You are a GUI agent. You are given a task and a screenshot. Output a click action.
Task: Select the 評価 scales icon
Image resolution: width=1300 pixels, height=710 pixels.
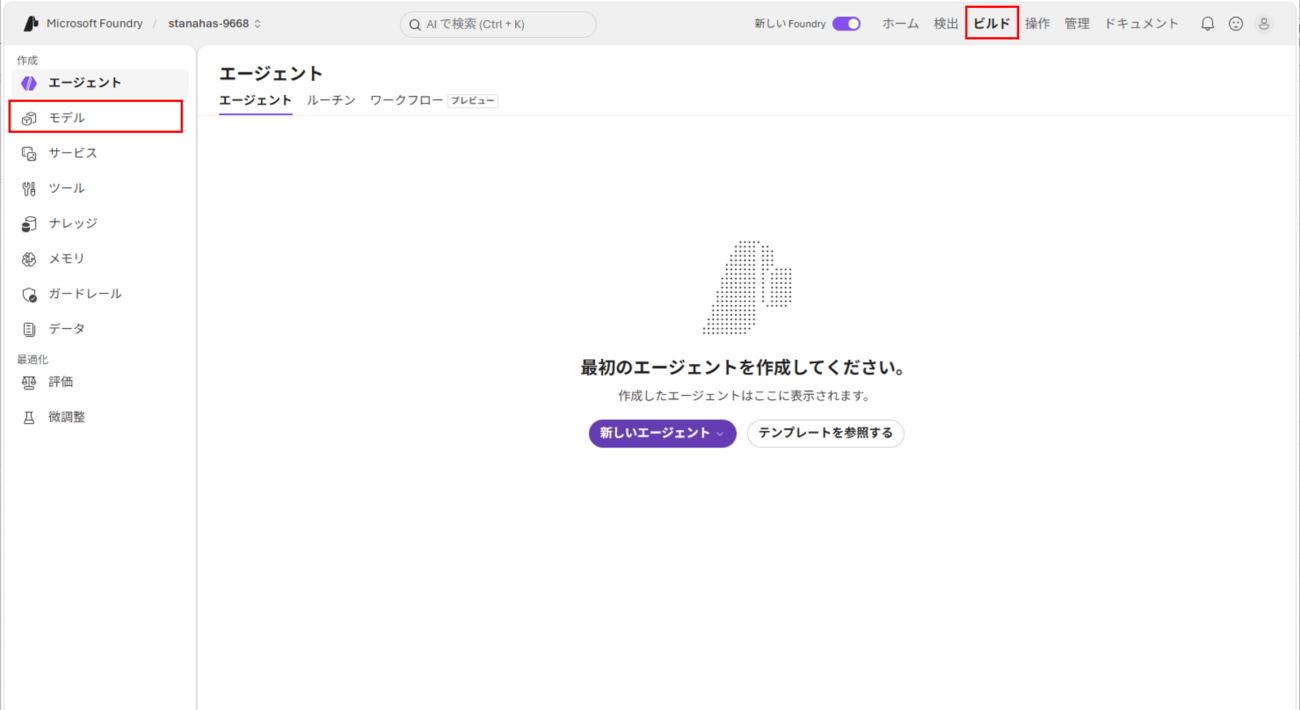click(29, 382)
